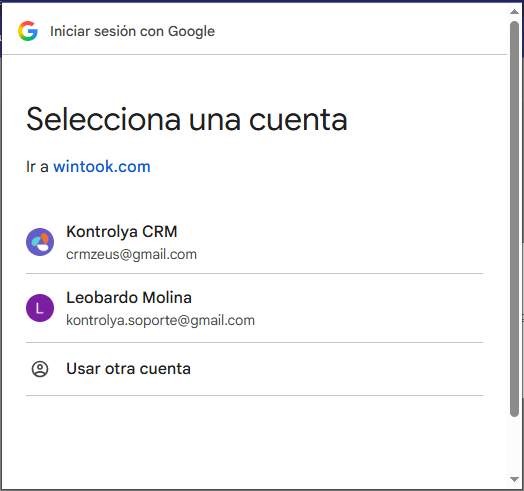Click the Google "G" logo
524x491 pixels.
click(28, 31)
